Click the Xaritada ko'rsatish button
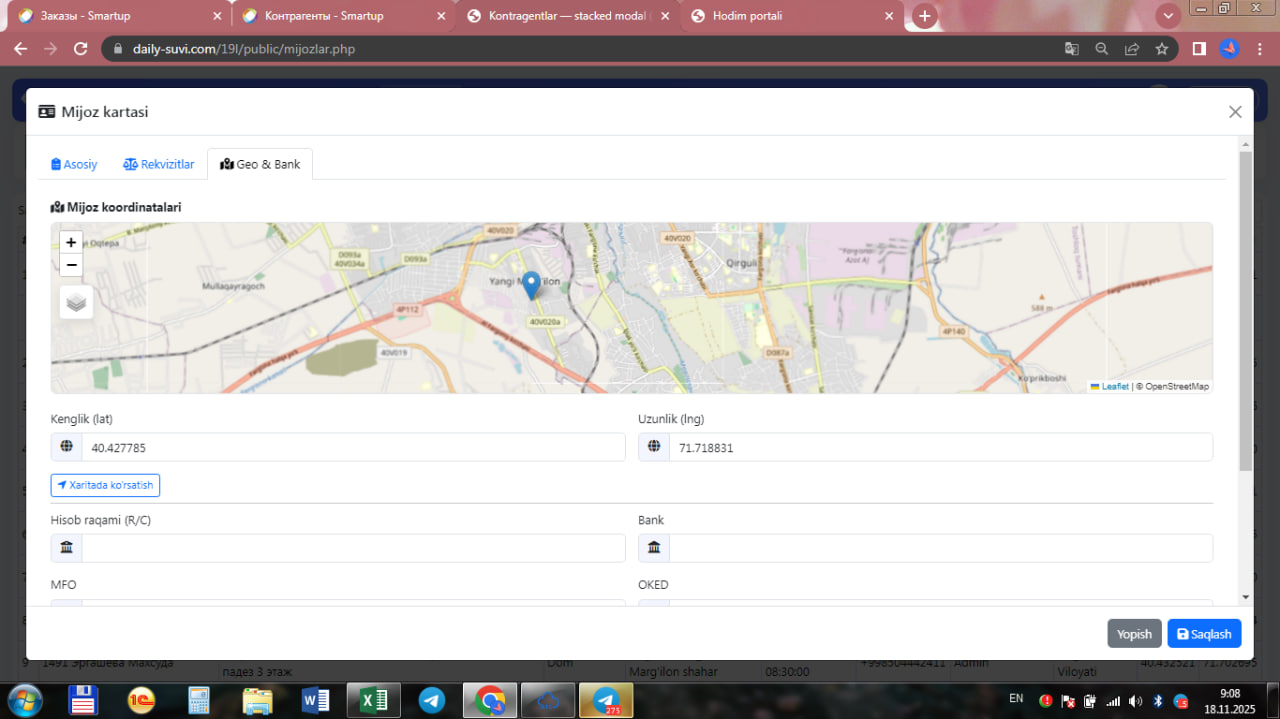1280x719 pixels. tap(105, 485)
